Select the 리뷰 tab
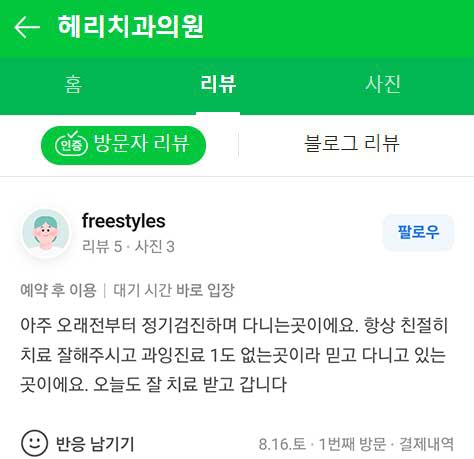The image size is (474, 459). point(218,84)
